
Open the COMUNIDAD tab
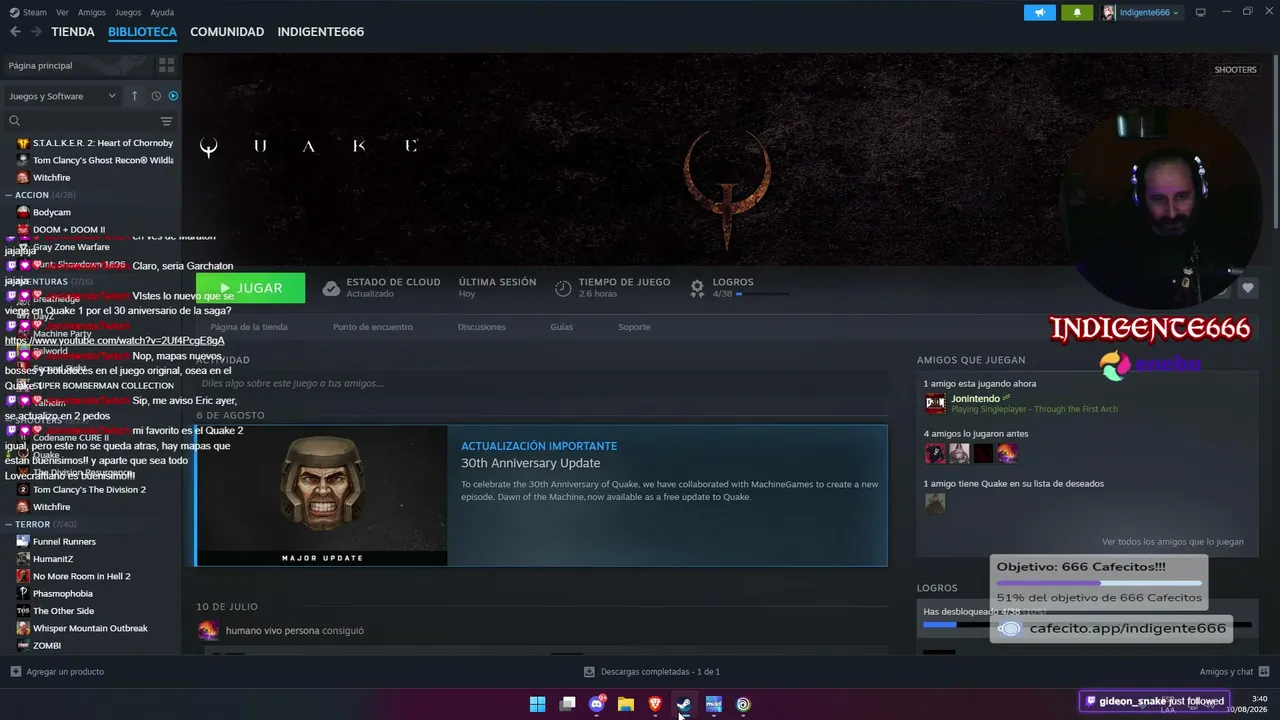point(227,32)
